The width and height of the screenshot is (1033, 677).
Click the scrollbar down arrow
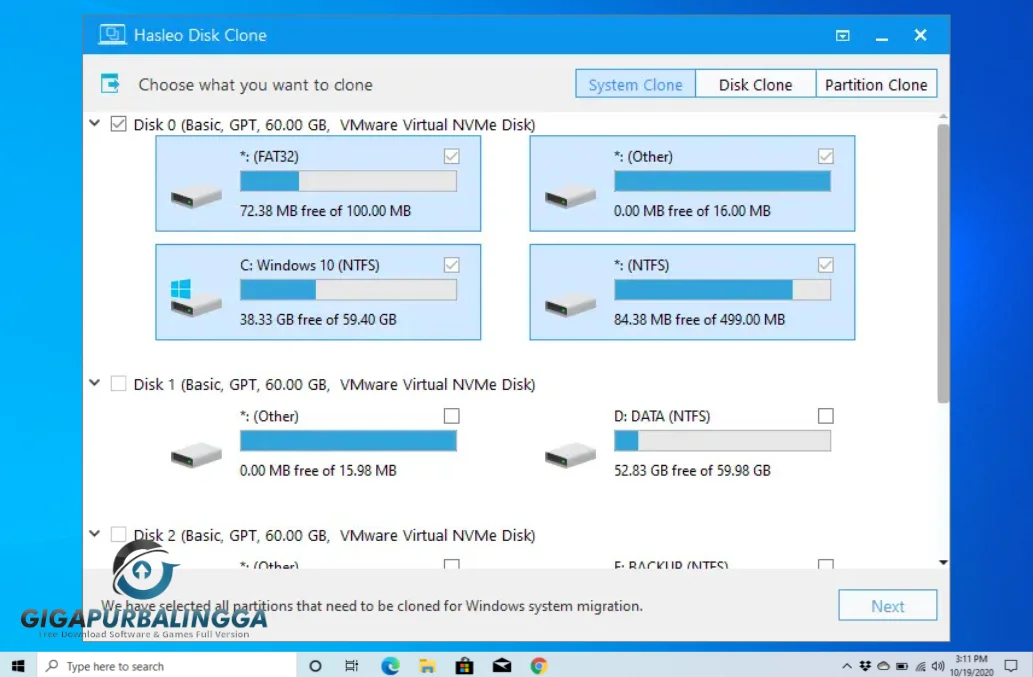pyautogui.click(x=943, y=562)
